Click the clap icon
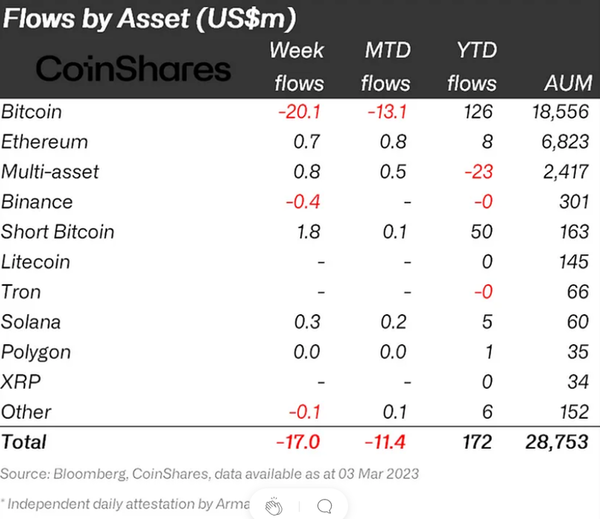The width and height of the screenshot is (600, 519). 273,507
